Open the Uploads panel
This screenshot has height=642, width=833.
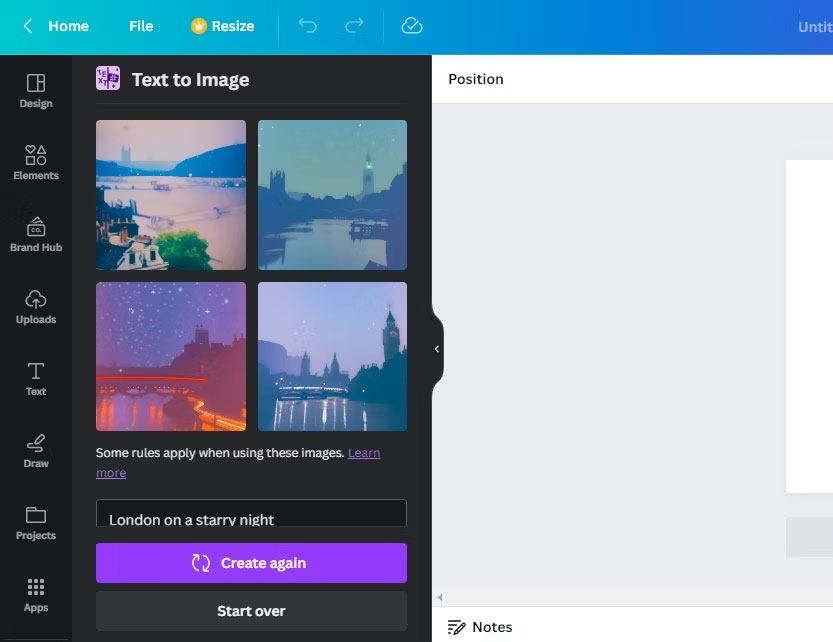coord(35,305)
